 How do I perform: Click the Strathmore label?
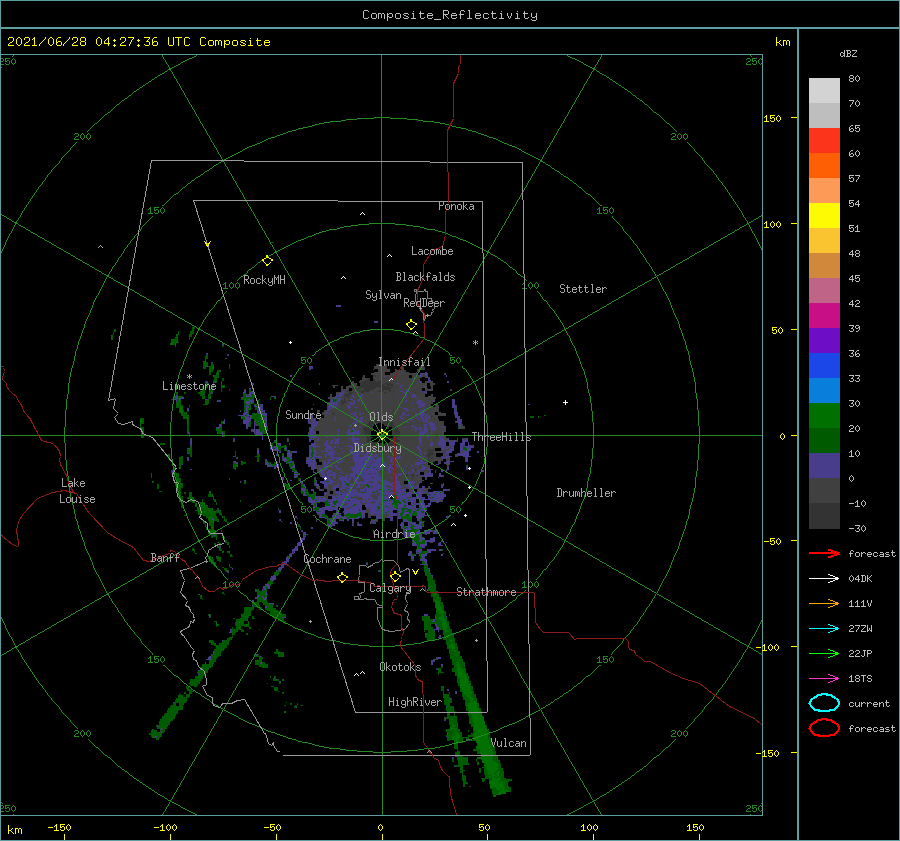point(486,592)
